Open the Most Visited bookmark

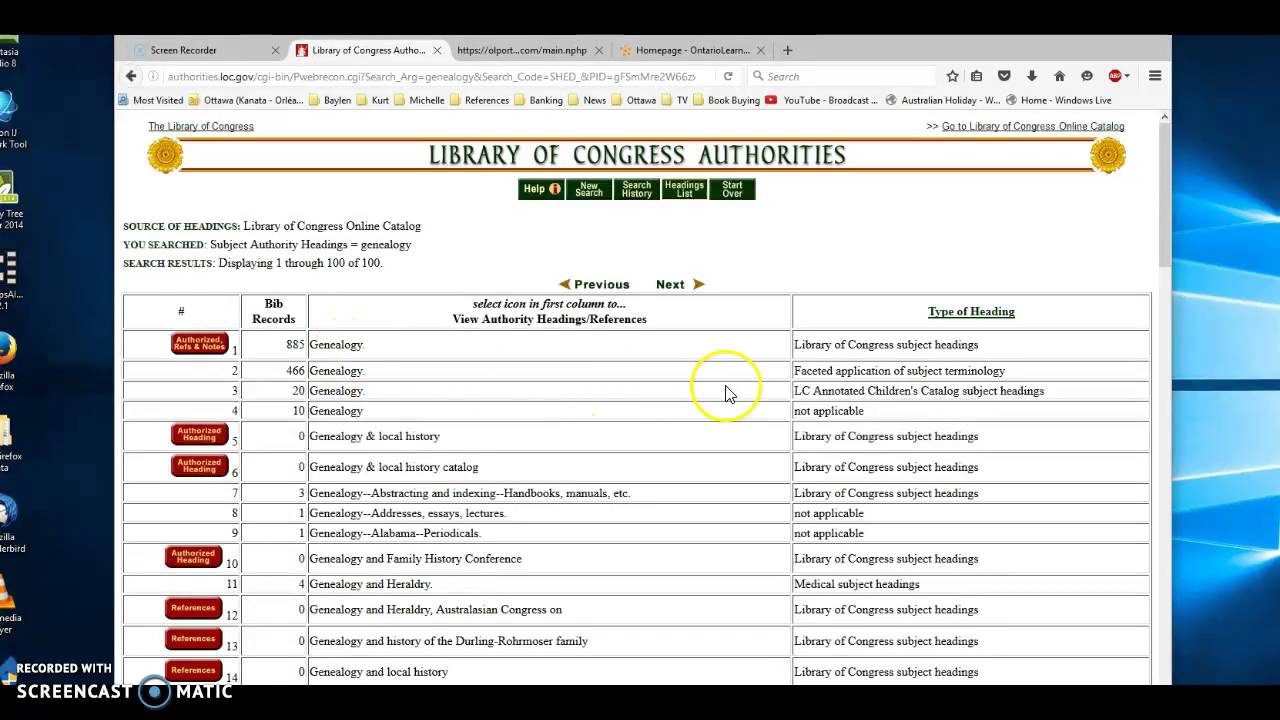click(151, 100)
